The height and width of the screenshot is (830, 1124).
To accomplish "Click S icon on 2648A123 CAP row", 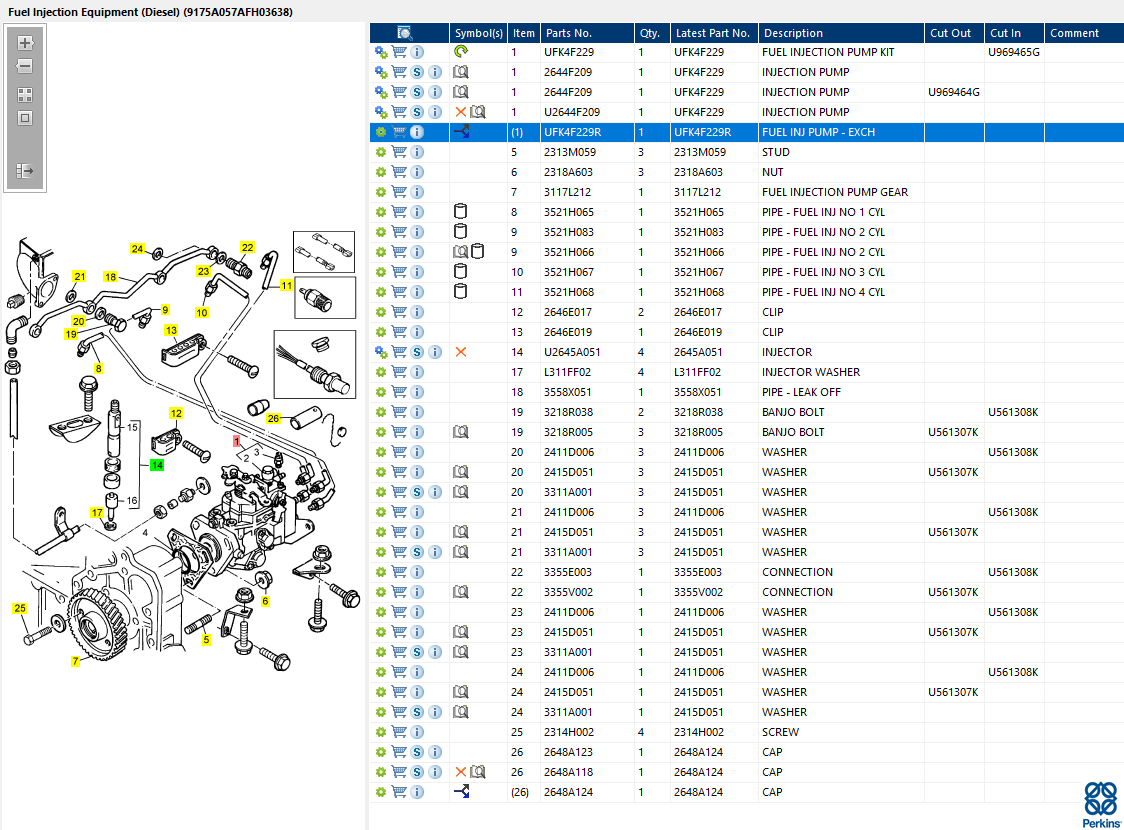I will [417, 753].
